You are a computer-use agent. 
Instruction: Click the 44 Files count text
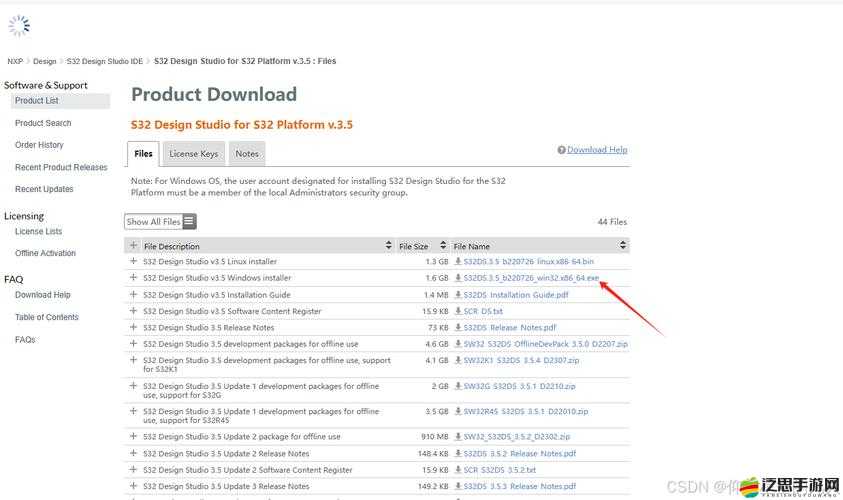612,222
